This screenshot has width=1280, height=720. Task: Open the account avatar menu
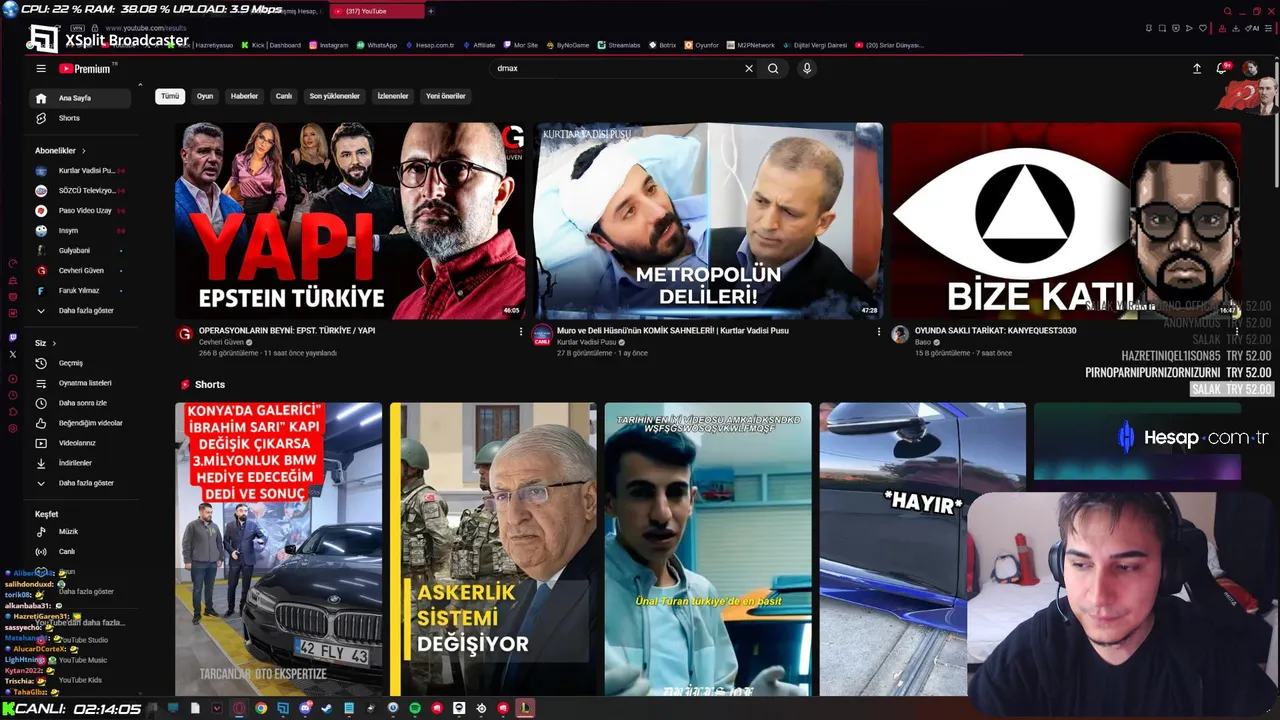click(x=1250, y=69)
